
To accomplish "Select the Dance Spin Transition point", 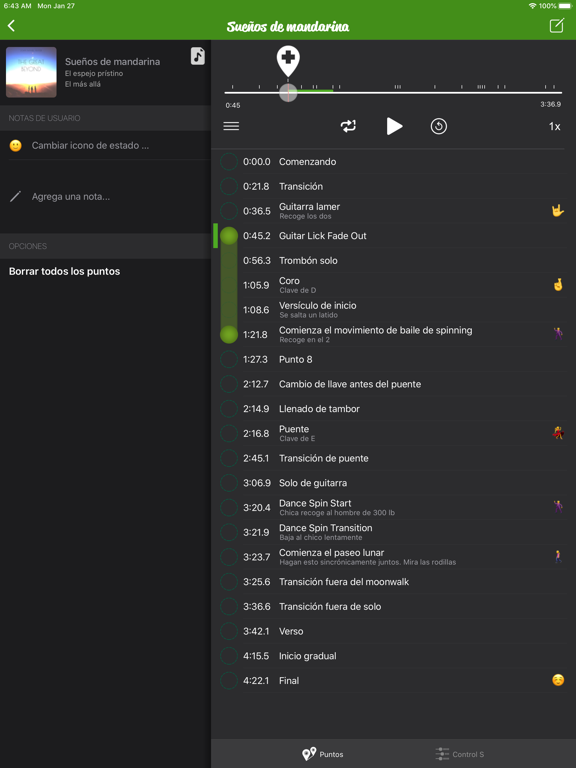I will 393,532.
